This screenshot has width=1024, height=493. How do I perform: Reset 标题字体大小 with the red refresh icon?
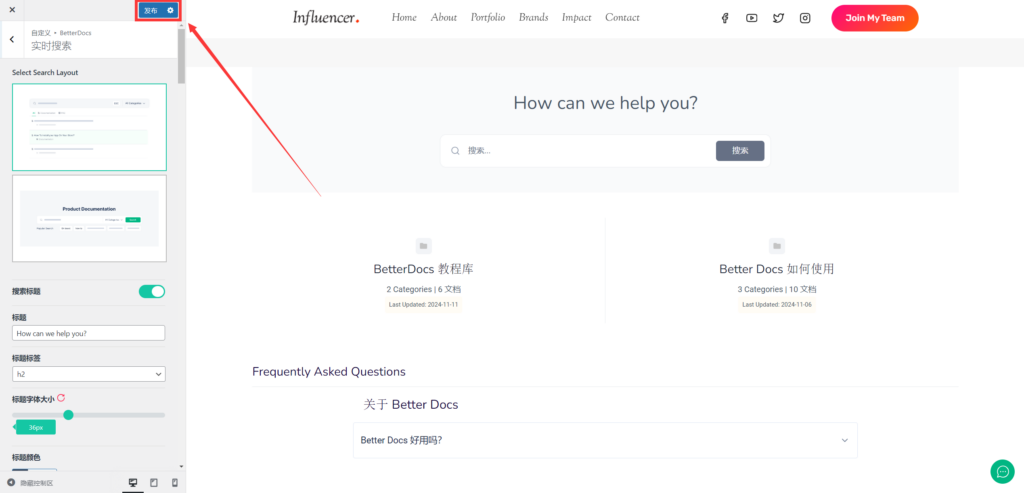click(61, 398)
